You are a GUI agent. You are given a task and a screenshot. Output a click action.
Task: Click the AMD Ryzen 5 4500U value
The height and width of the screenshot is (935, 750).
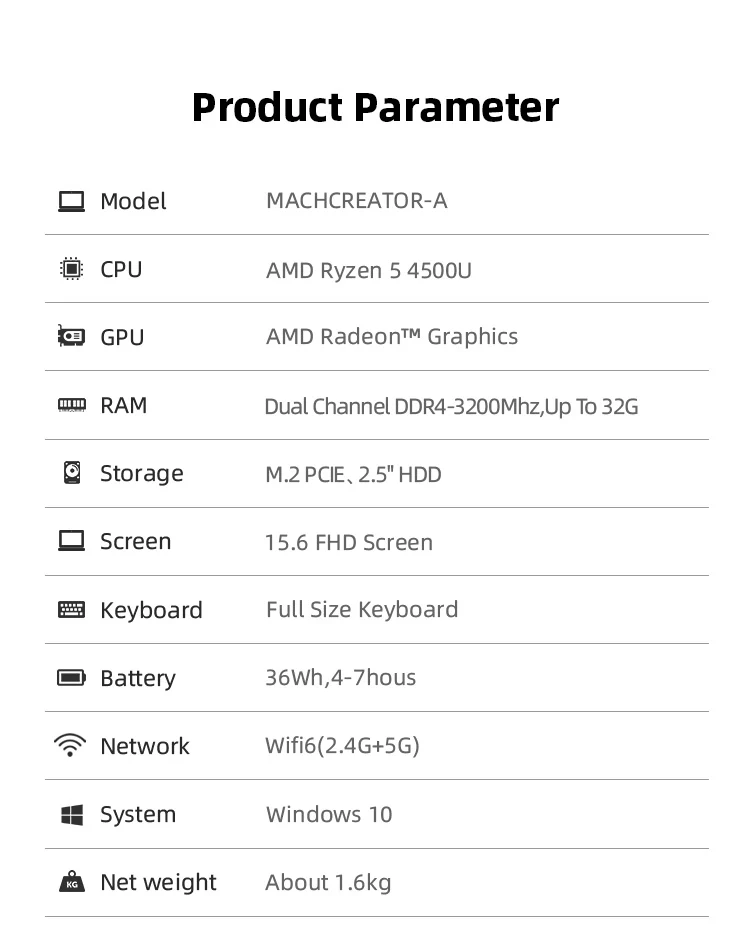[x=368, y=270]
